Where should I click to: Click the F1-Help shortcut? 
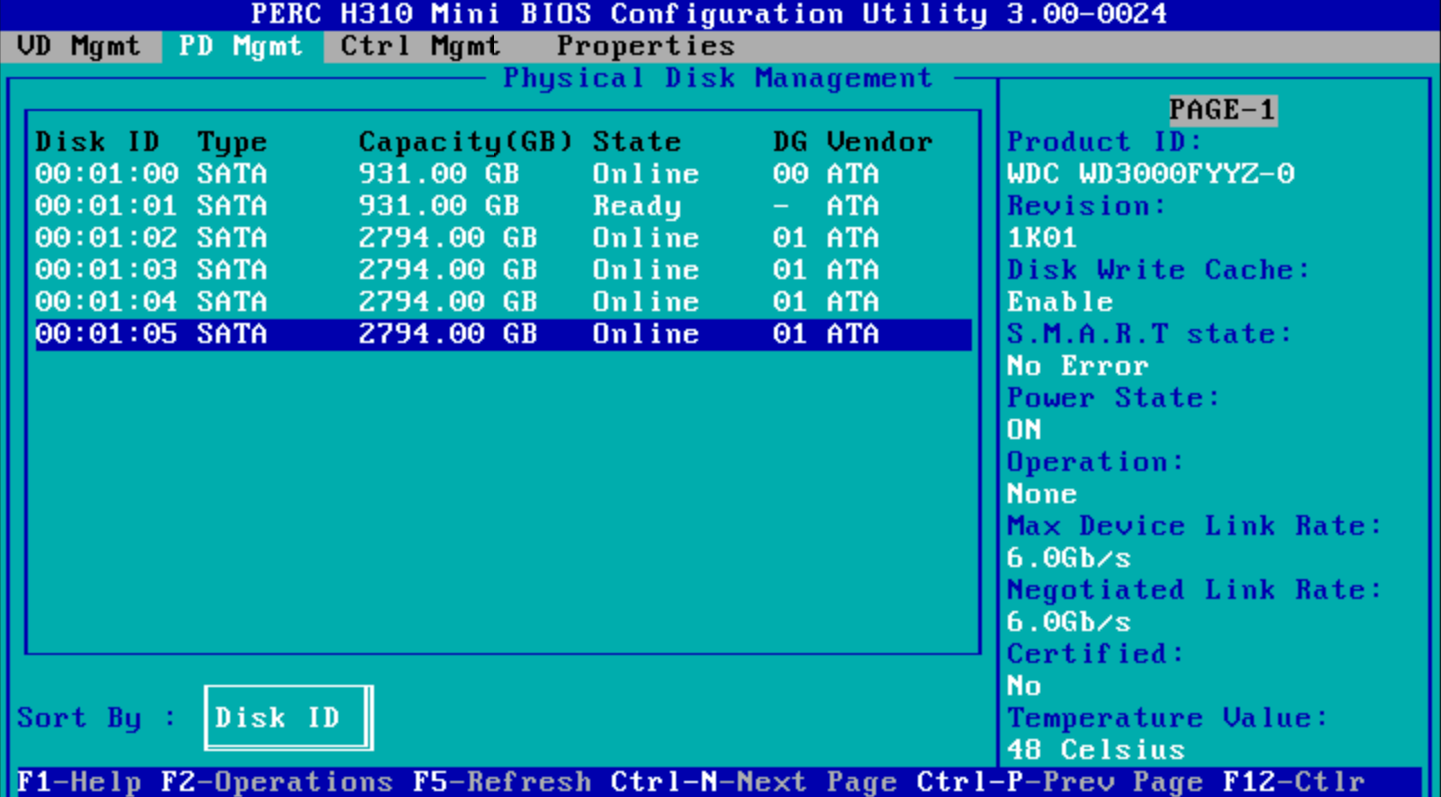(x=80, y=782)
